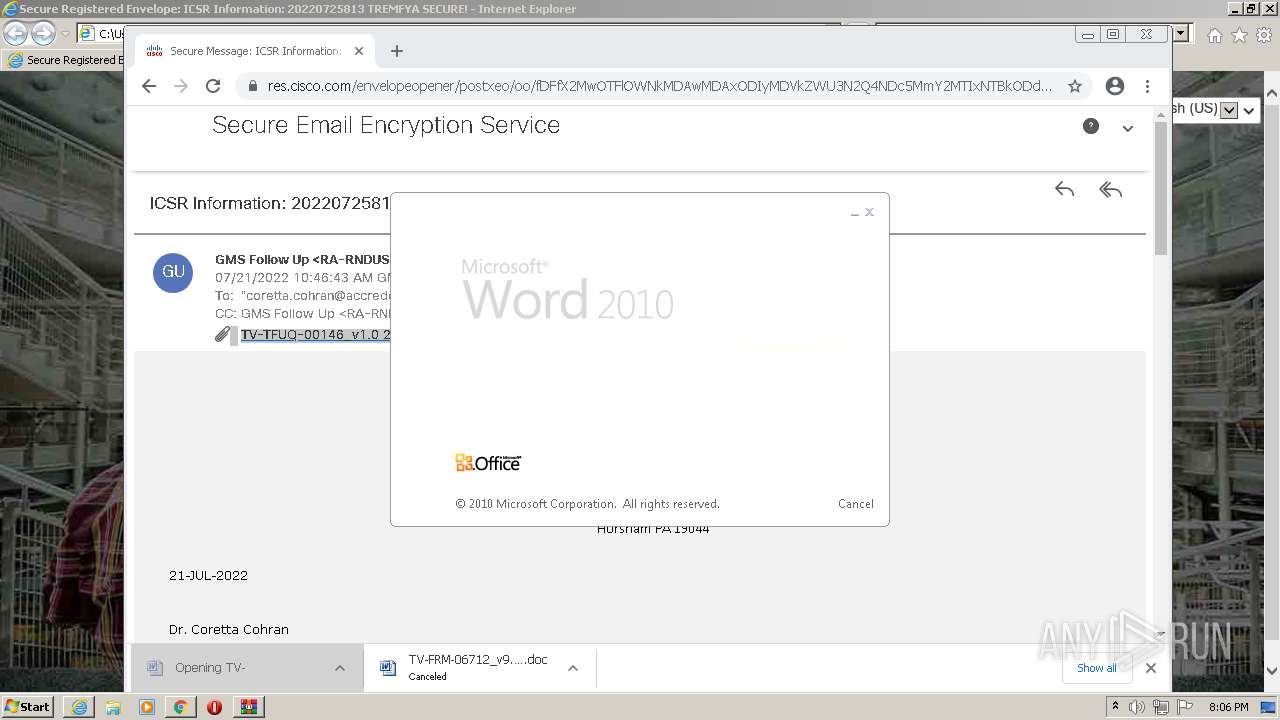This screenshot has height=720, width=1280.
Task: Open a new Chrome tab
Action: tap(397, 51)
